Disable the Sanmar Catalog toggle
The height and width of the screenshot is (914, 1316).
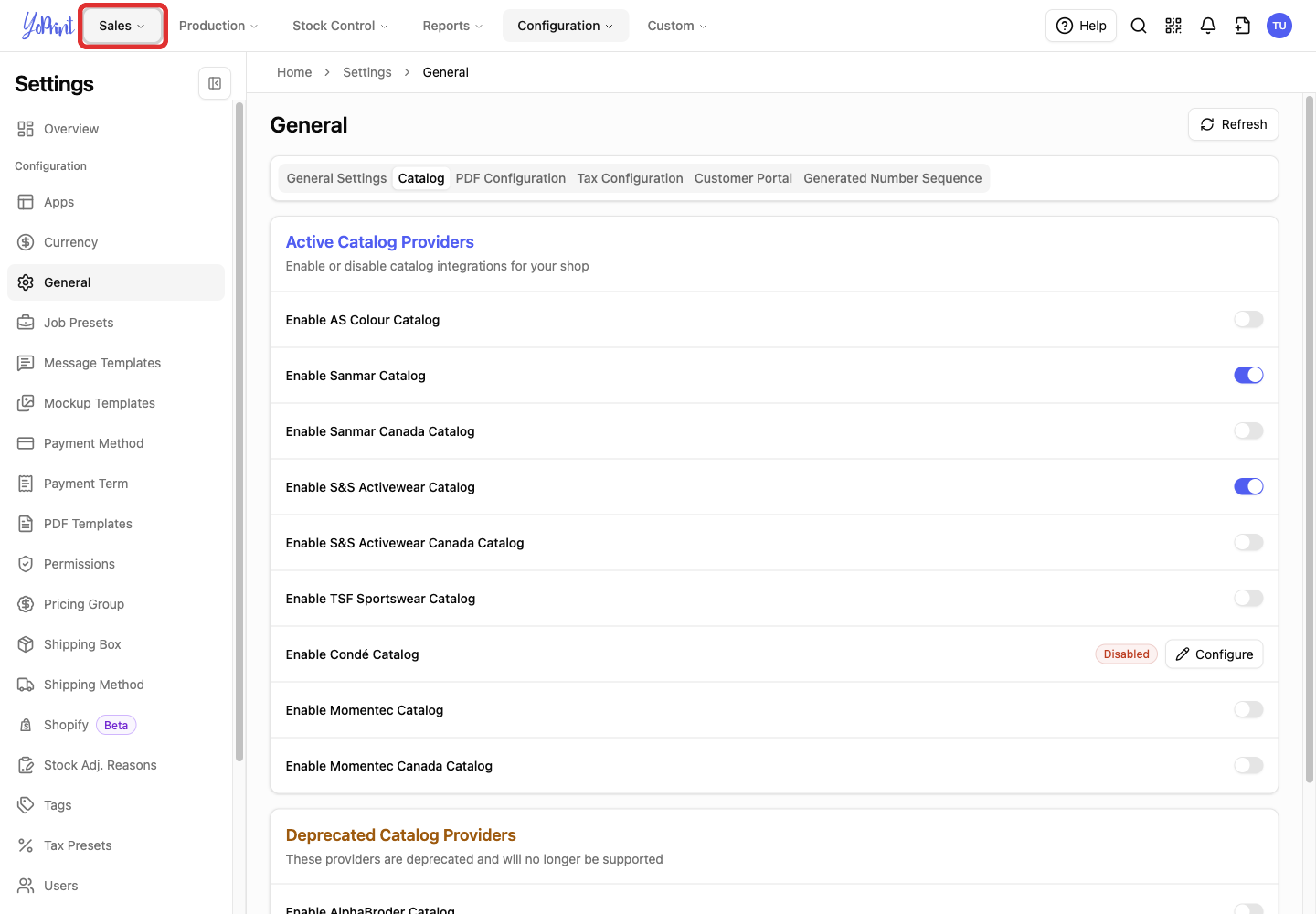(1248, 375)
